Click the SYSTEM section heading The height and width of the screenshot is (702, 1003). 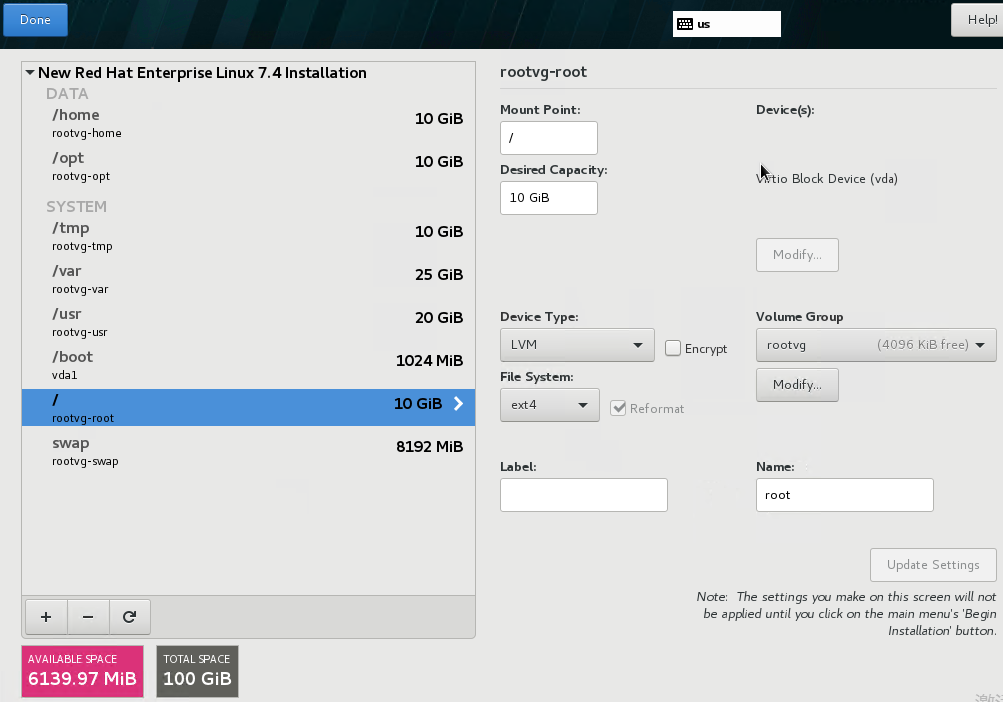tap(76, 207)
